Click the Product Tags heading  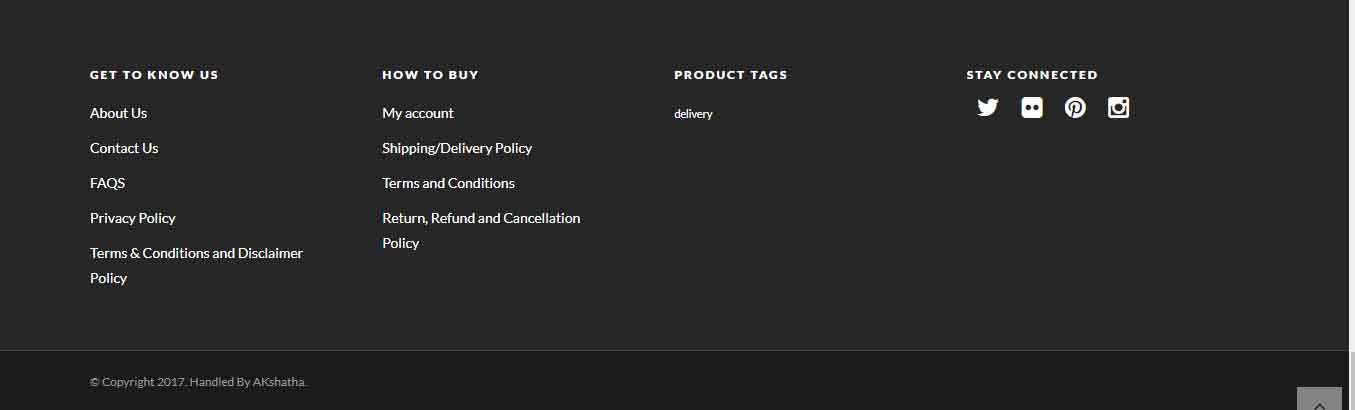[731, 75]
